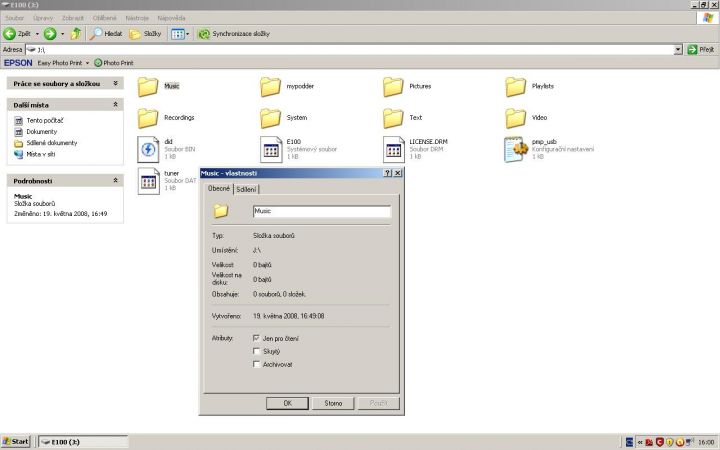Open the Start menu

pos(16,442)
